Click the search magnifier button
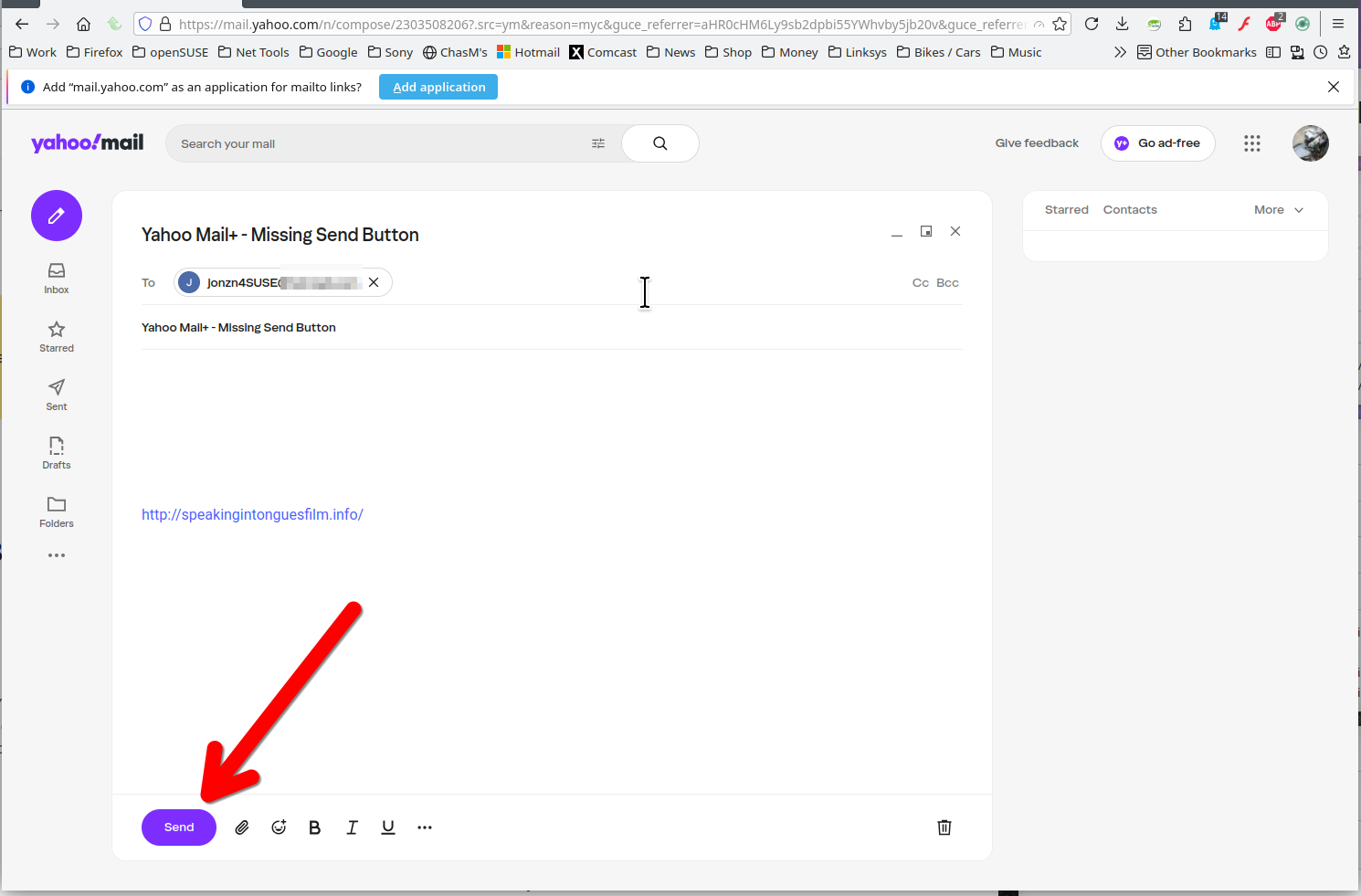 (x=660, y=143)
